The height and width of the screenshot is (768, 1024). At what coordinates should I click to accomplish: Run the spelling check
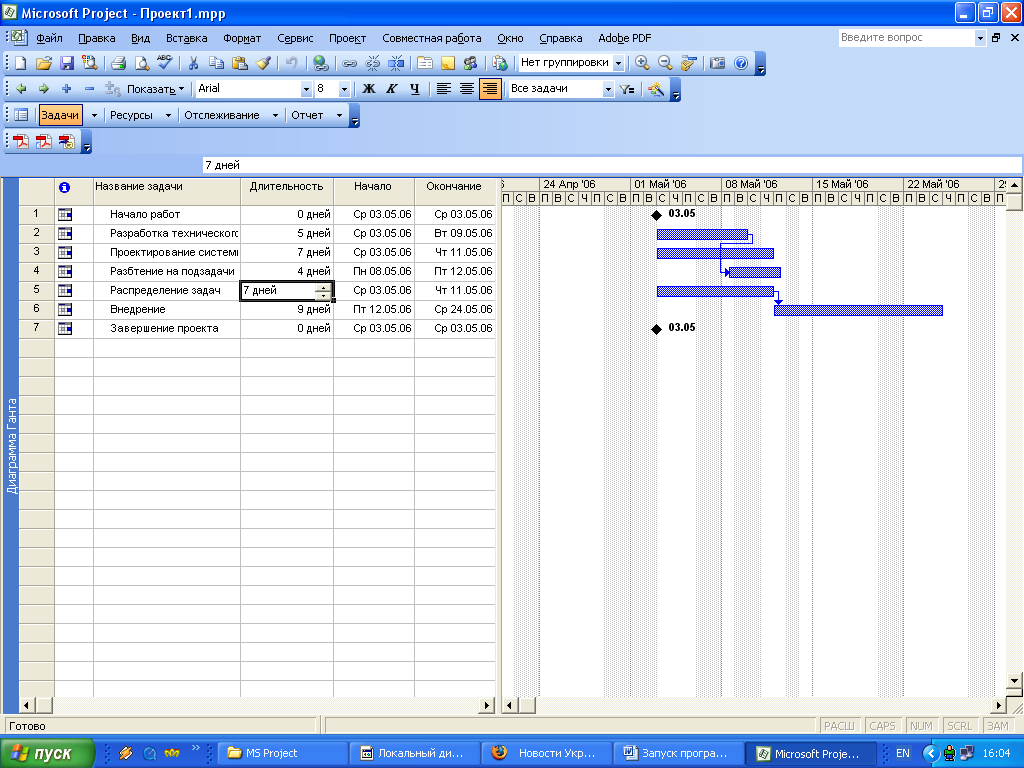click(x=165, y=63)
